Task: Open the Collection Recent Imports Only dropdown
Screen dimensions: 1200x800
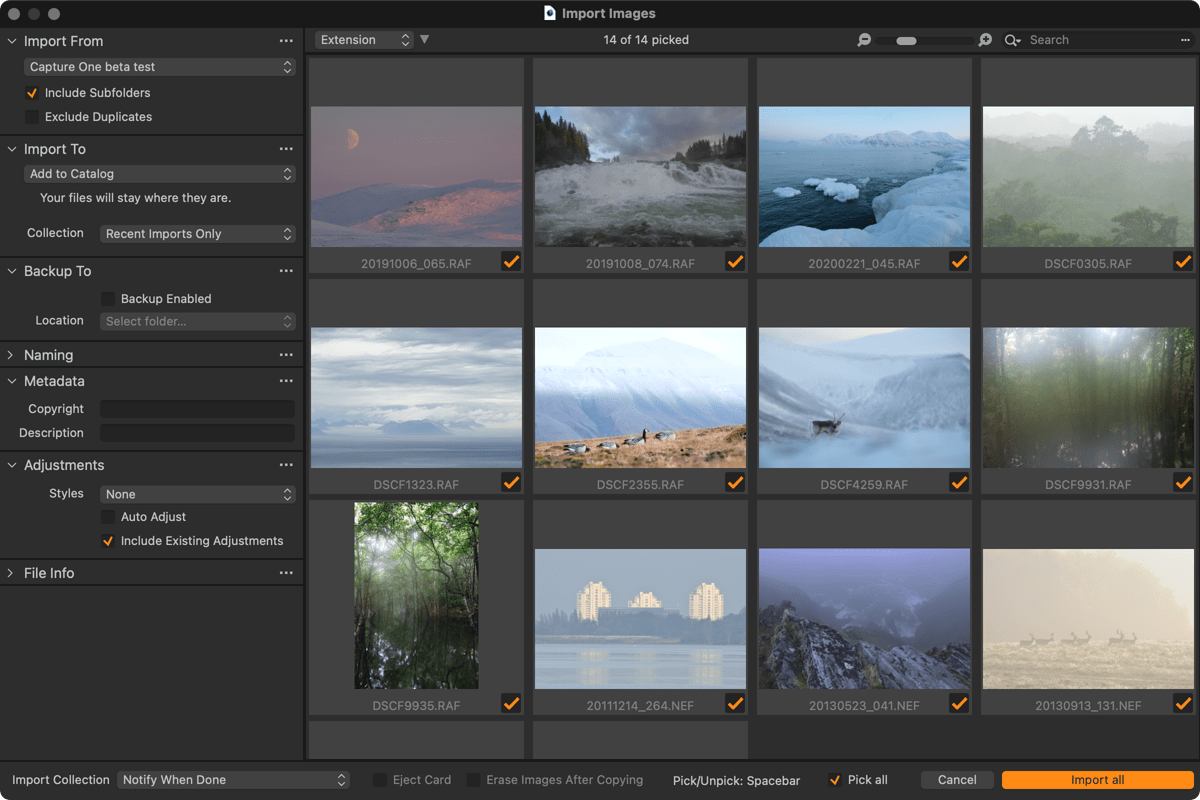Action: pyautogui.click(x=198, y=234)
